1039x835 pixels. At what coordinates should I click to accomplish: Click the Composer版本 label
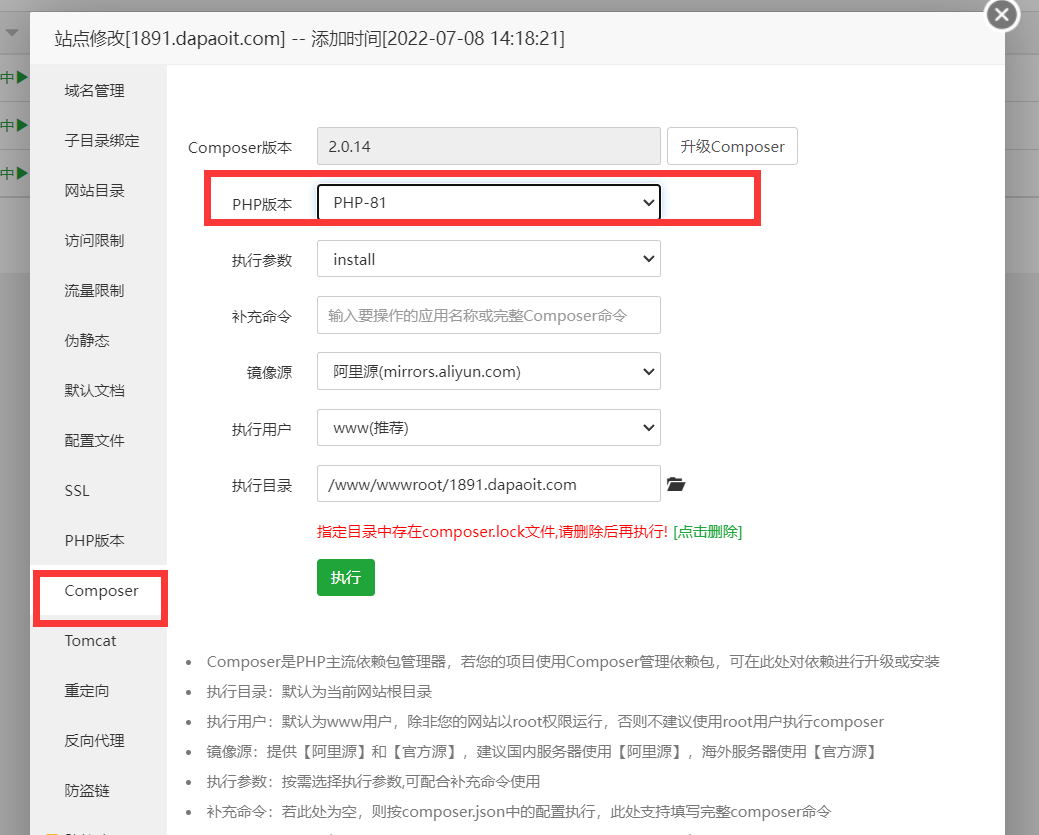pyautogui.click(x=240, y=148)
